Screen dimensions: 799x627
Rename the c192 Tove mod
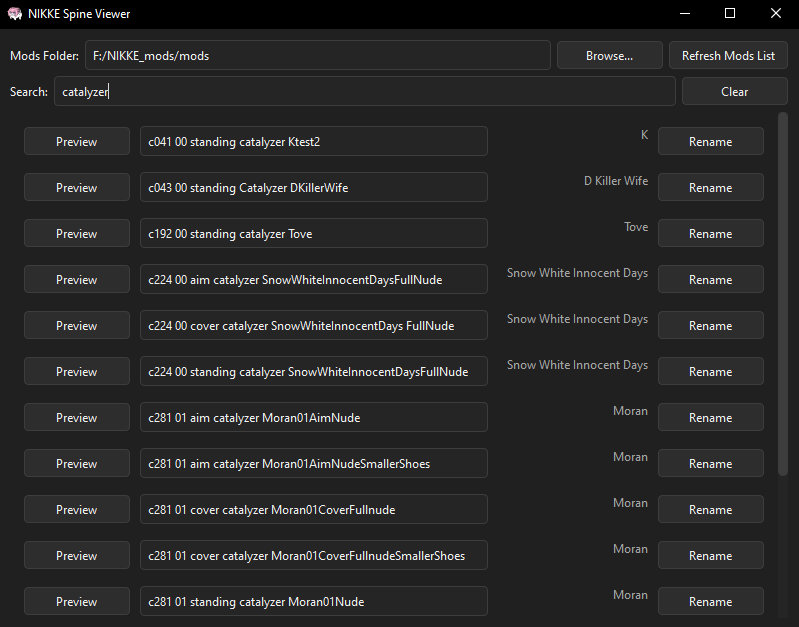710,234
